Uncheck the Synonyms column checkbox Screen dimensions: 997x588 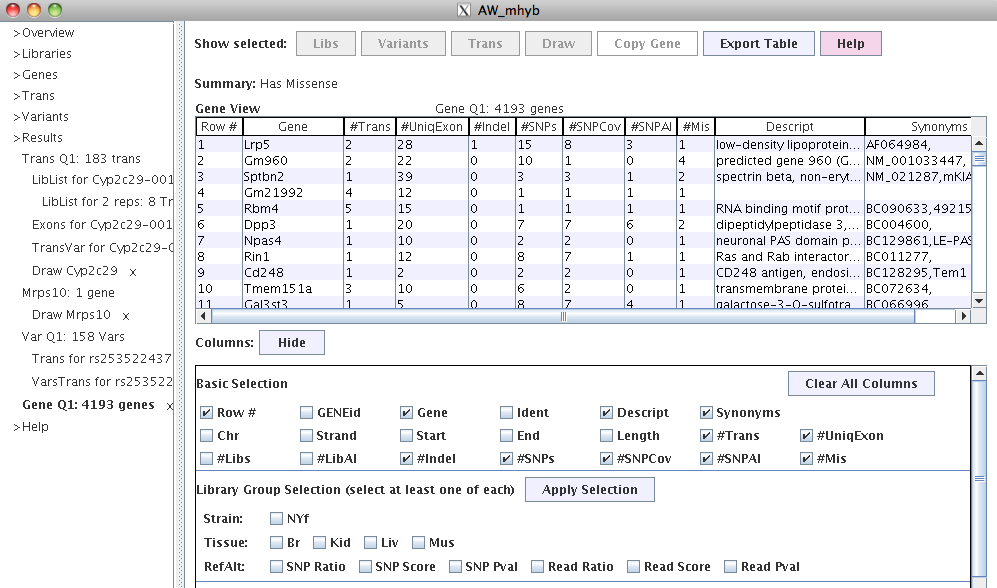click(x=707, y=412)
